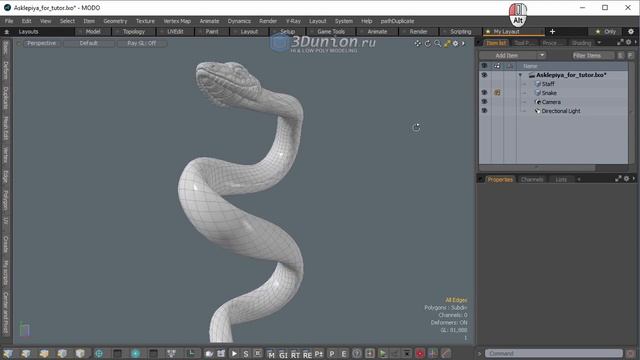The width and height of the screenshot is (640, 360).
Task: Toggle visibility of Asklepiya_for_tutor scene
Action: 484,75
